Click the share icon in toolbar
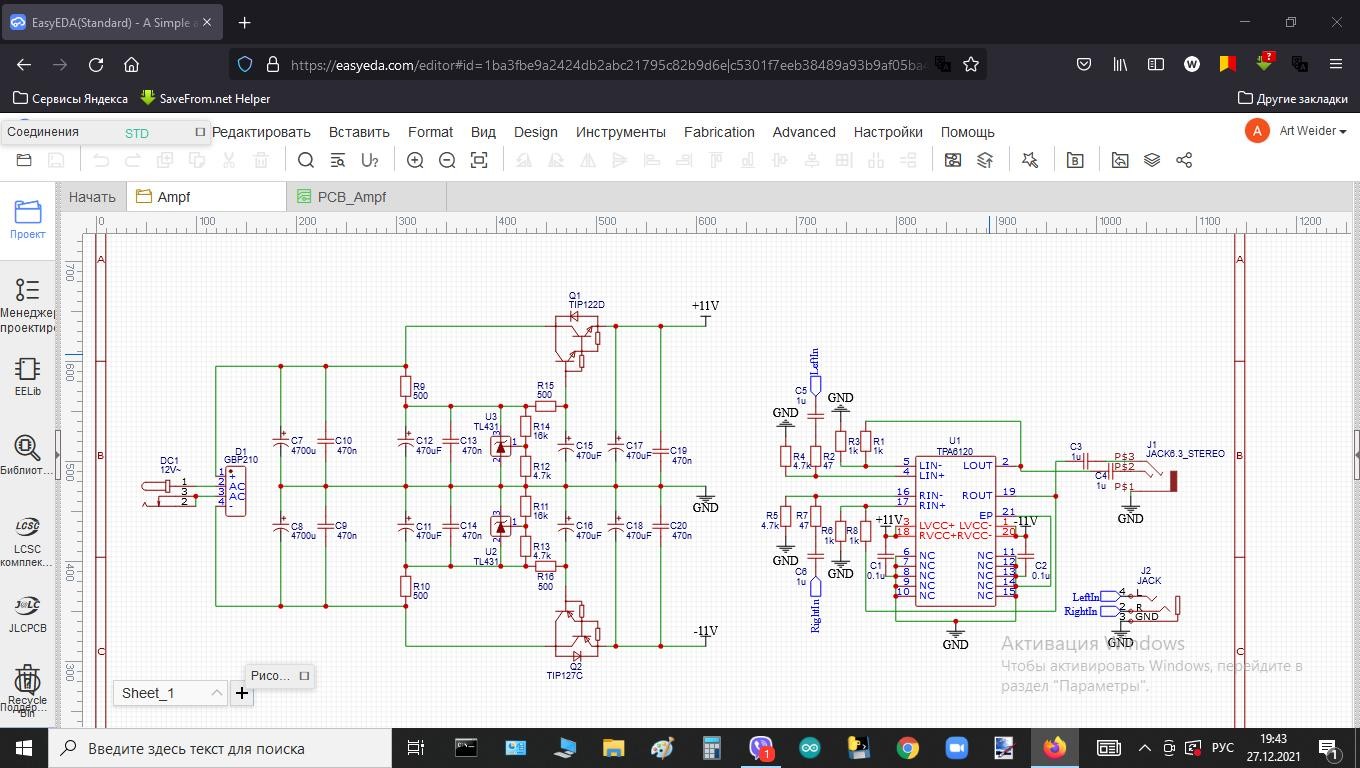This screenshot has width=1360, height=768. (x=1184, y=160)
